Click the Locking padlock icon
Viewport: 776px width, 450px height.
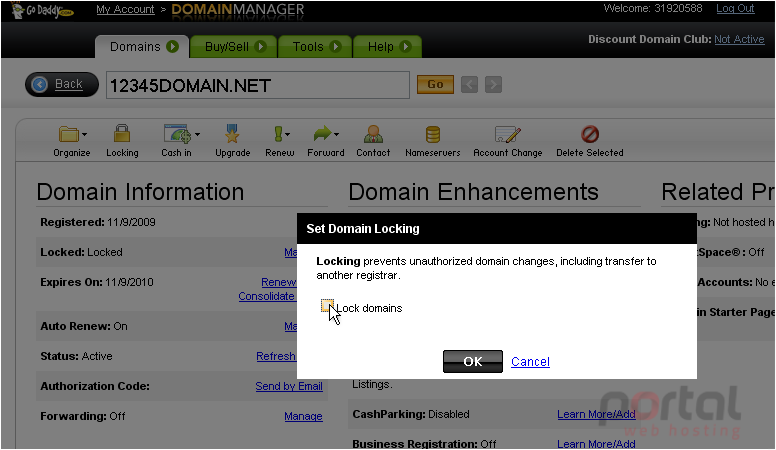click(x=122, y=134)
